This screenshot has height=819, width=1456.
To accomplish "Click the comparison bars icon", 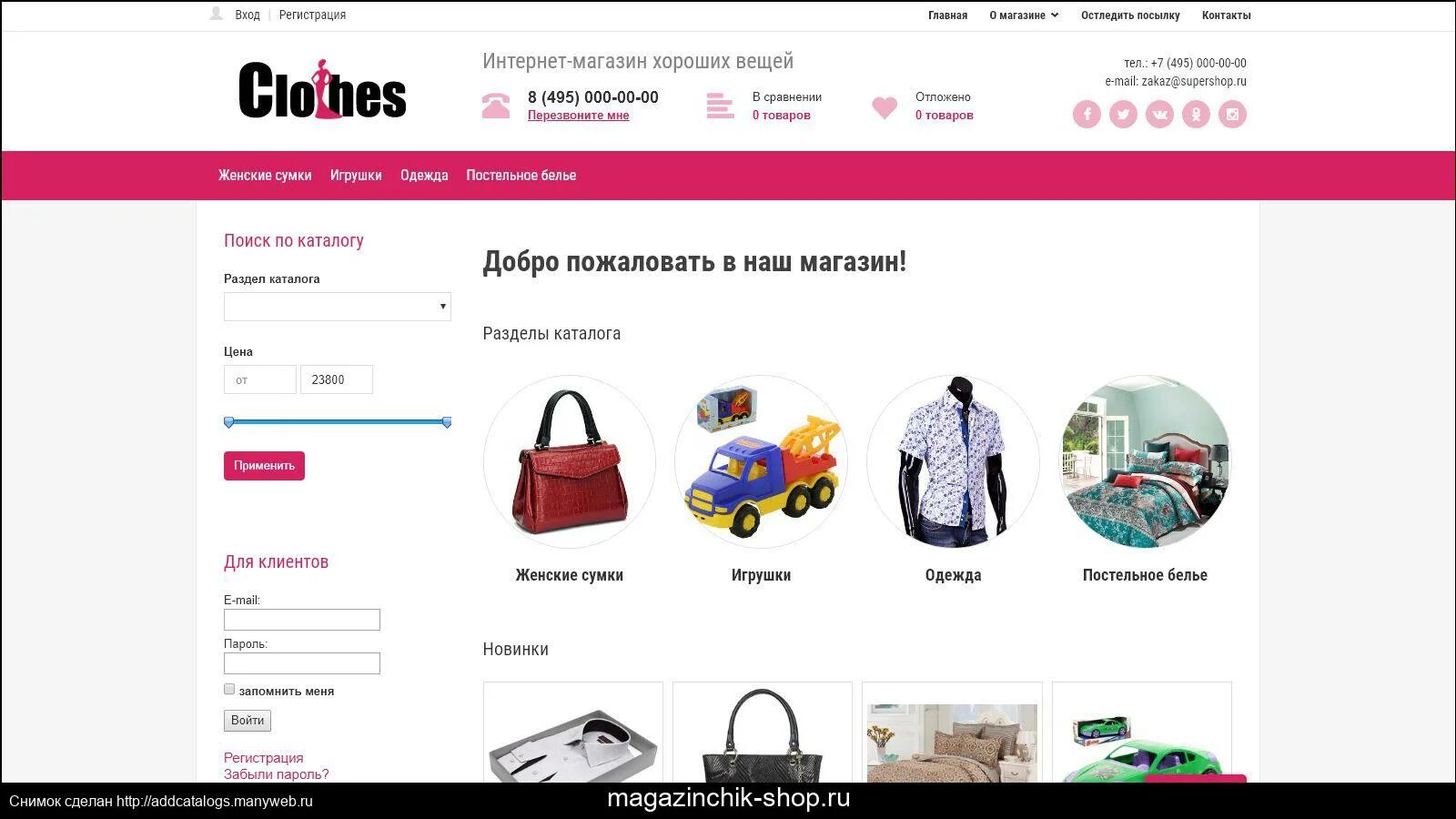I will coord(720,106).
